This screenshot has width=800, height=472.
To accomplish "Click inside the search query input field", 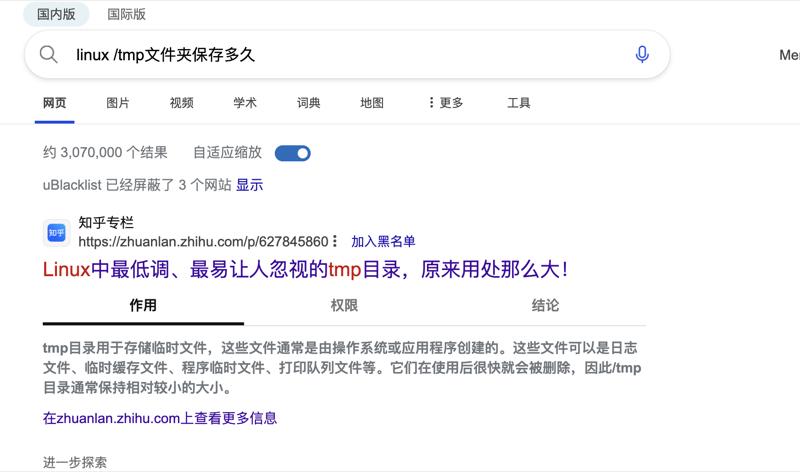I will [340, 55].
